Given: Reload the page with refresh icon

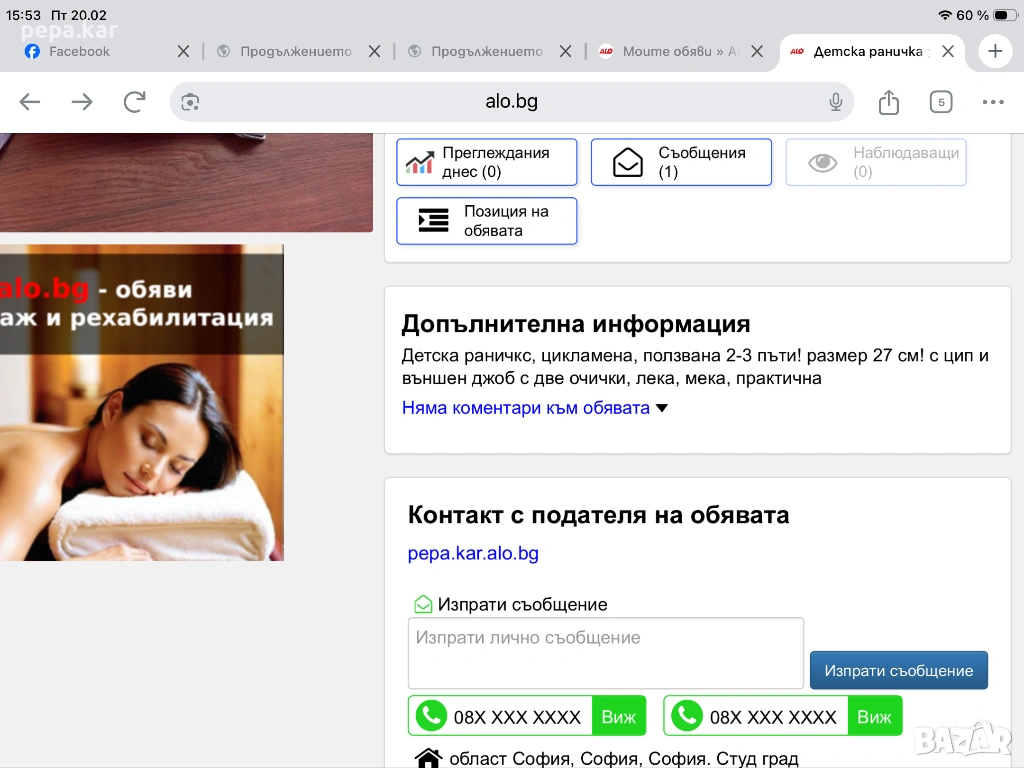Looking at the screenshot, I should [134, 102].
